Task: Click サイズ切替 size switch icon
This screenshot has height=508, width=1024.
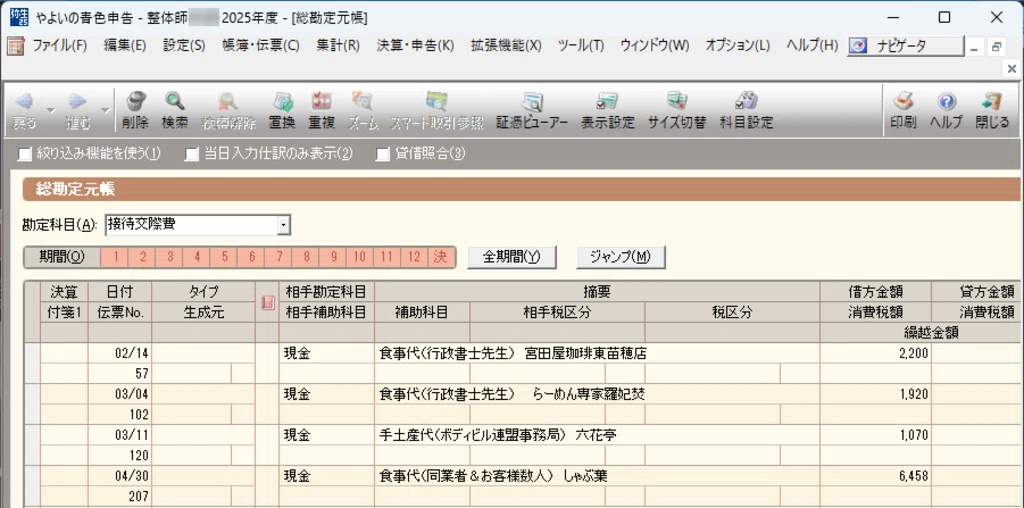Action: (677, 101)
